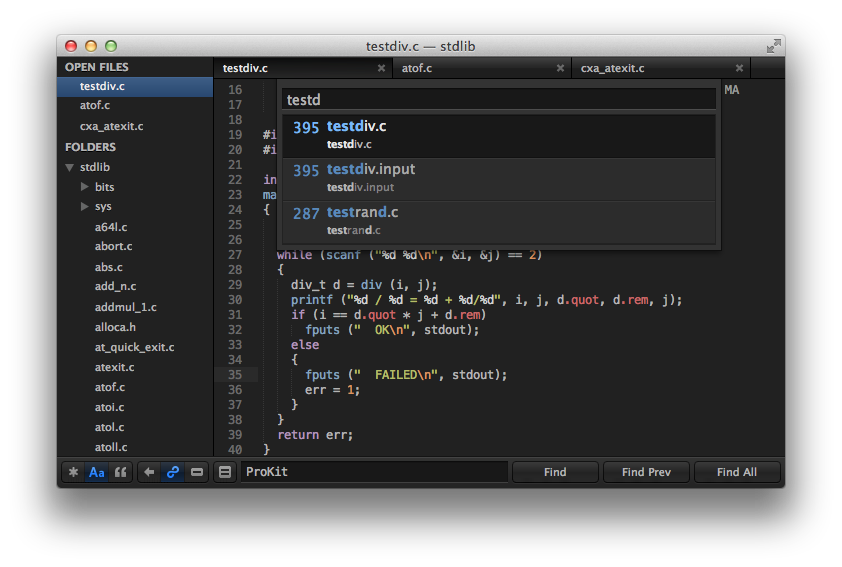Click line number 16 in the gutter
The height and width of the screenshot is (567, 842).
click(x=235, y=90)
